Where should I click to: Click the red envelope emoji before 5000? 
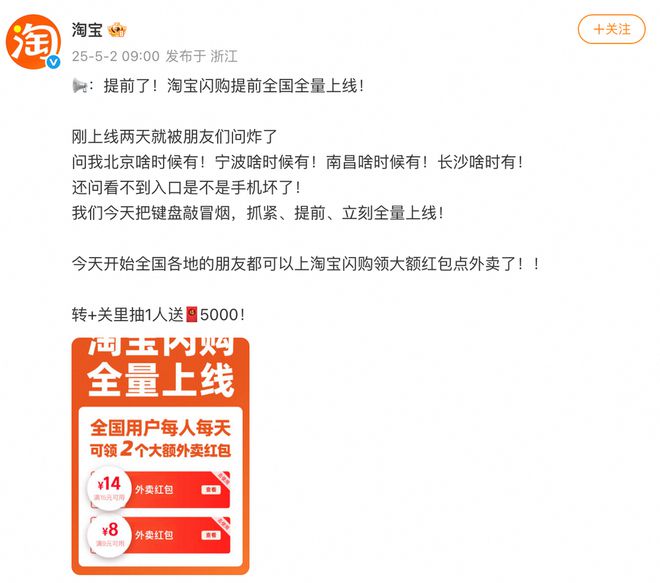[192, 314]
